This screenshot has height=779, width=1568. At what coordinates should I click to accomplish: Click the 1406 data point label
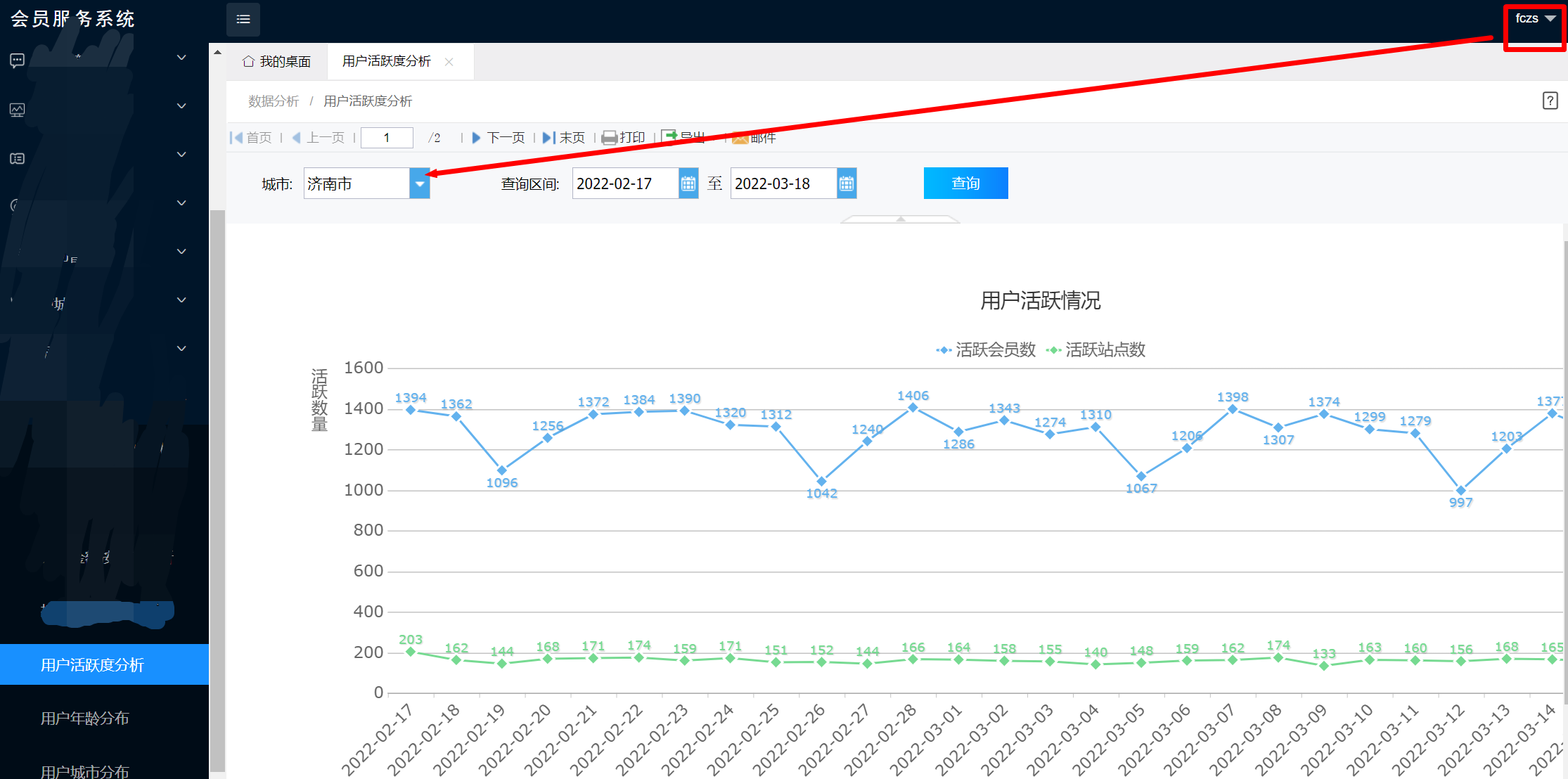click(x=913, y=396)
